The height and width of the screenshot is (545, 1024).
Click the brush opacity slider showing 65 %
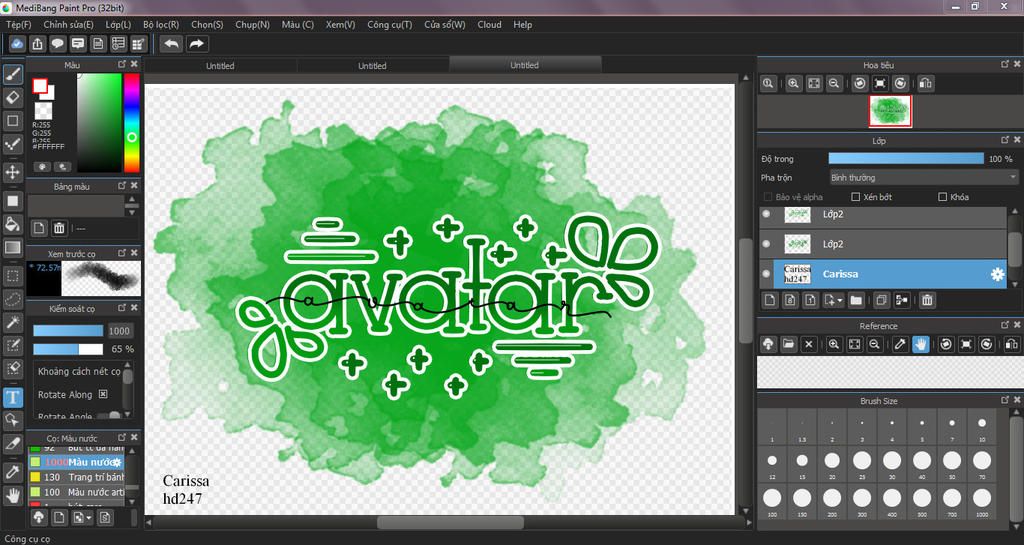pyautogui.click(x=68, y=349)
